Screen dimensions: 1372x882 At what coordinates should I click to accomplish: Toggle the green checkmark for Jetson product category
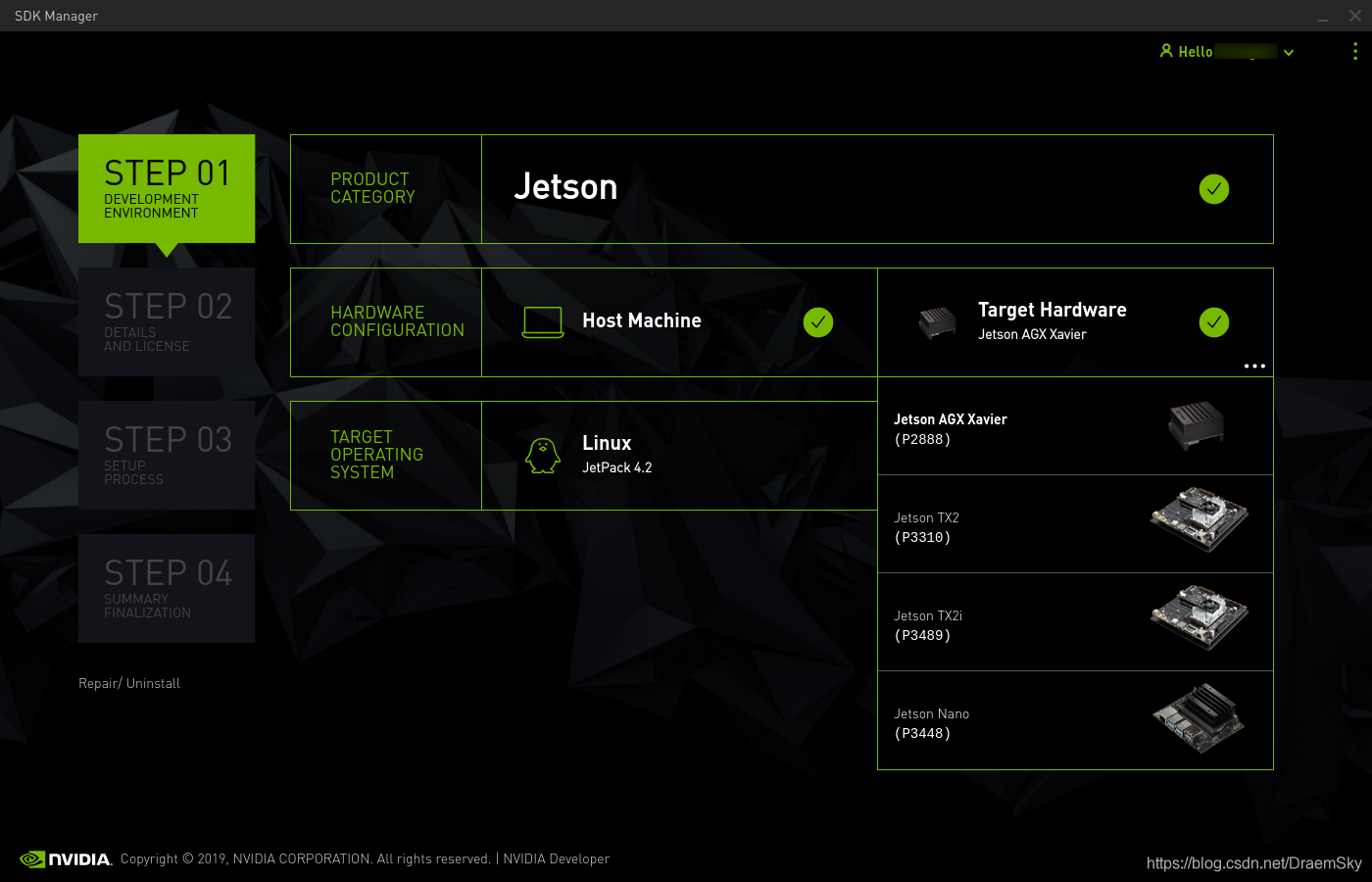point(1214,189)
